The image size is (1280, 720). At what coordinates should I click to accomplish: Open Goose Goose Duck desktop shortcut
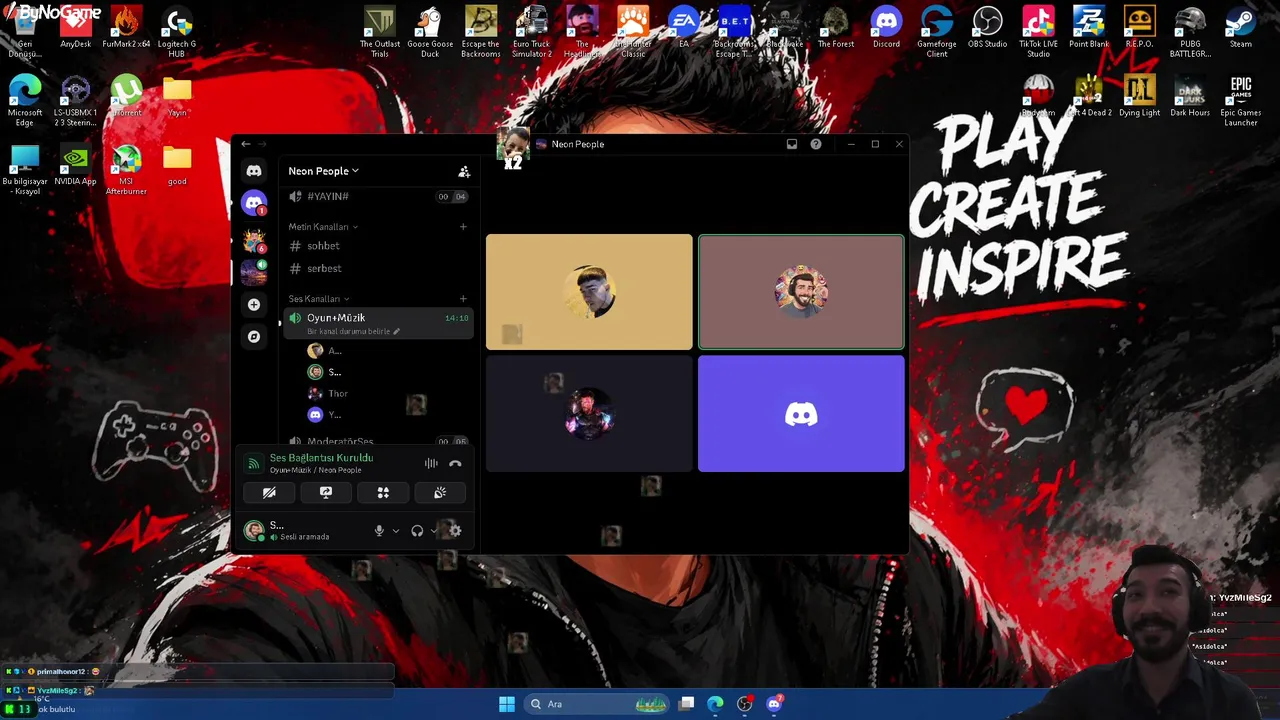[430, 32]
